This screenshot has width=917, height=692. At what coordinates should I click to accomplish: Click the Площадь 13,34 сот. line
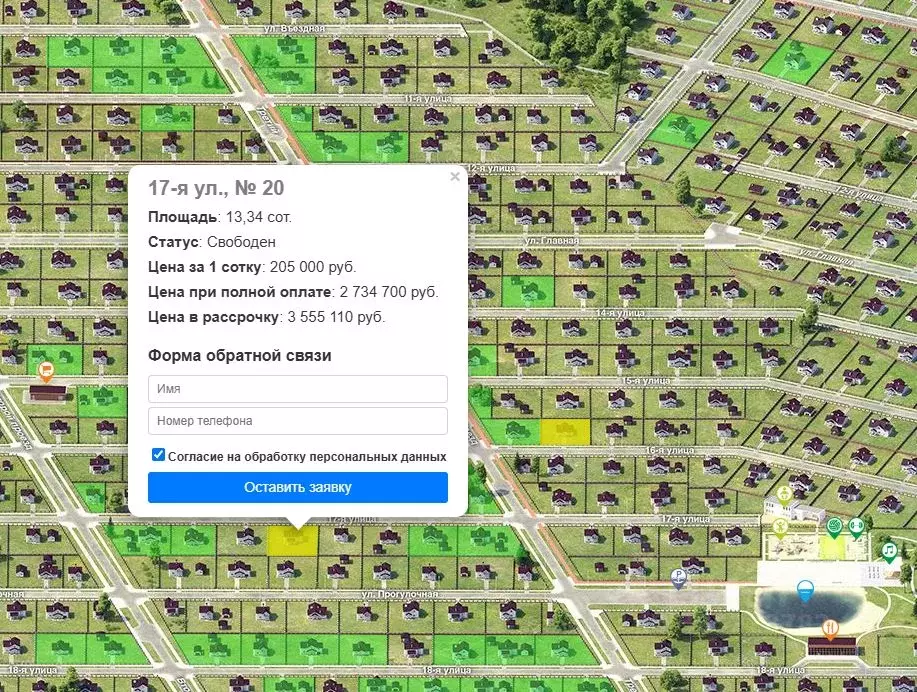click(x=220, y=217)
